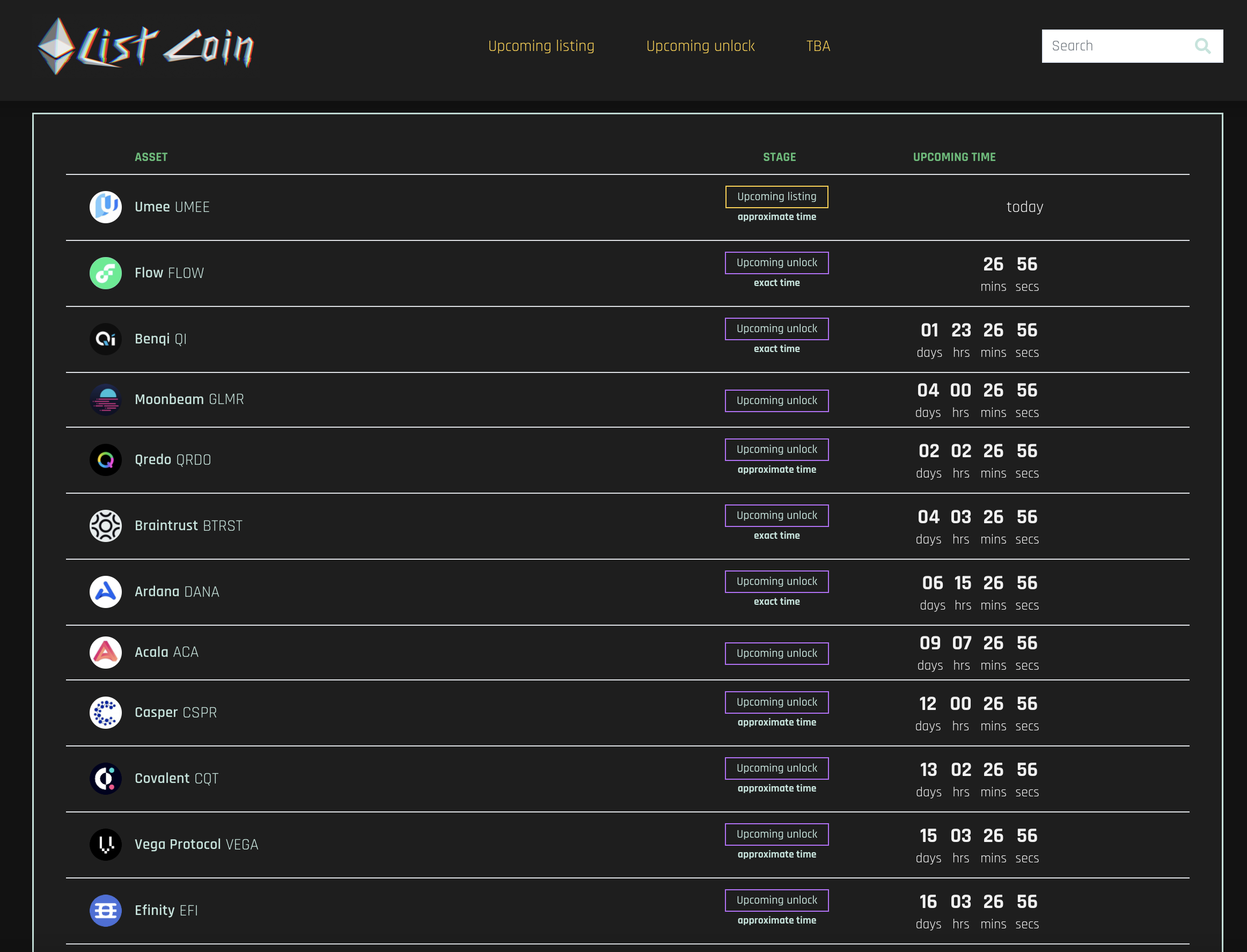Open the TBA section
This screenshot has height=952, width=1247.
(x=818, y=46)
